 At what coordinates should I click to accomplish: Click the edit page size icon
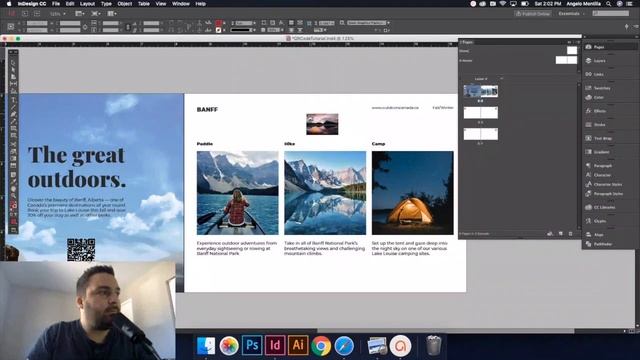point(550,234)
